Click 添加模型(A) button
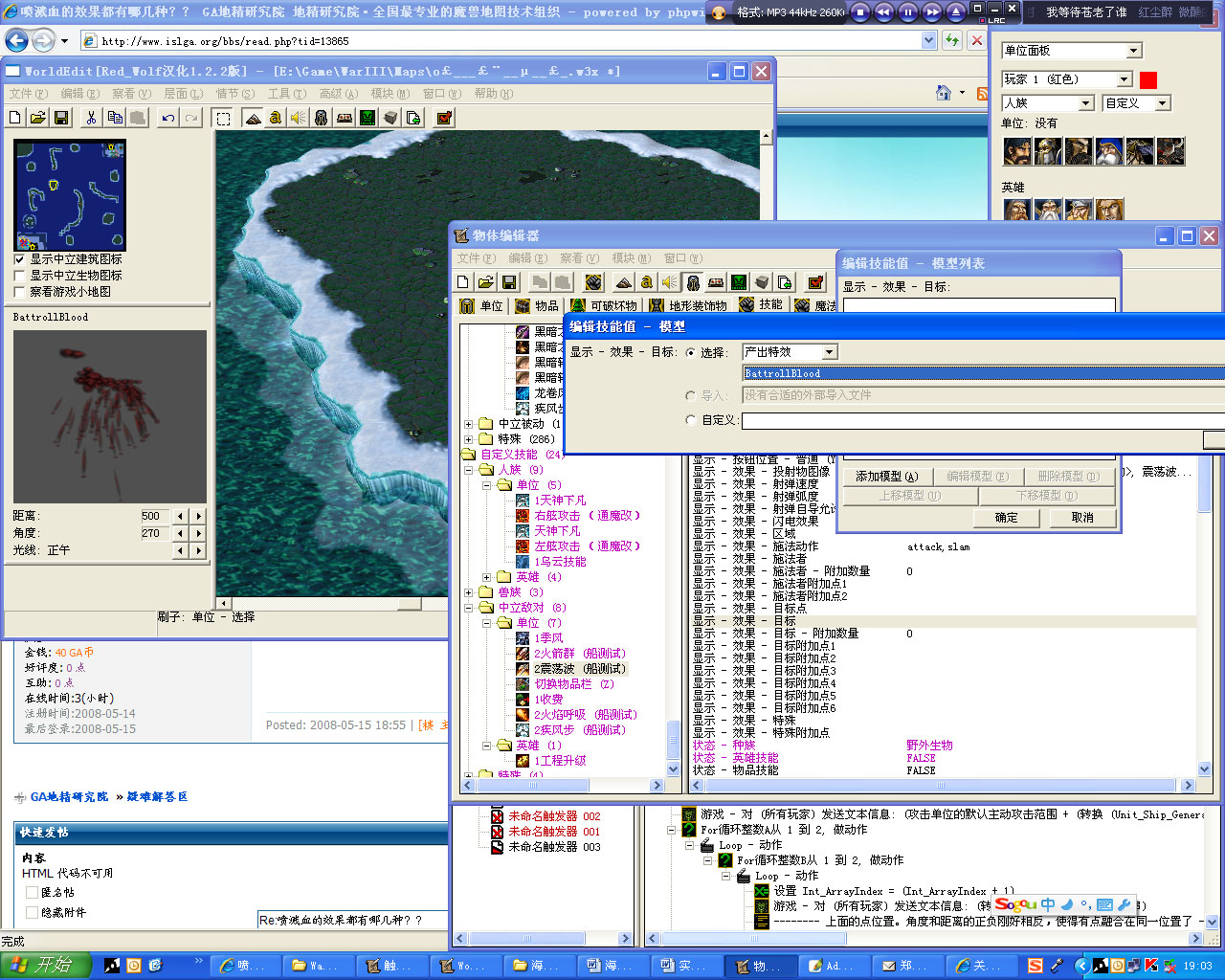The height and width of the screenshot is (980, 1225). click(886, 476)
